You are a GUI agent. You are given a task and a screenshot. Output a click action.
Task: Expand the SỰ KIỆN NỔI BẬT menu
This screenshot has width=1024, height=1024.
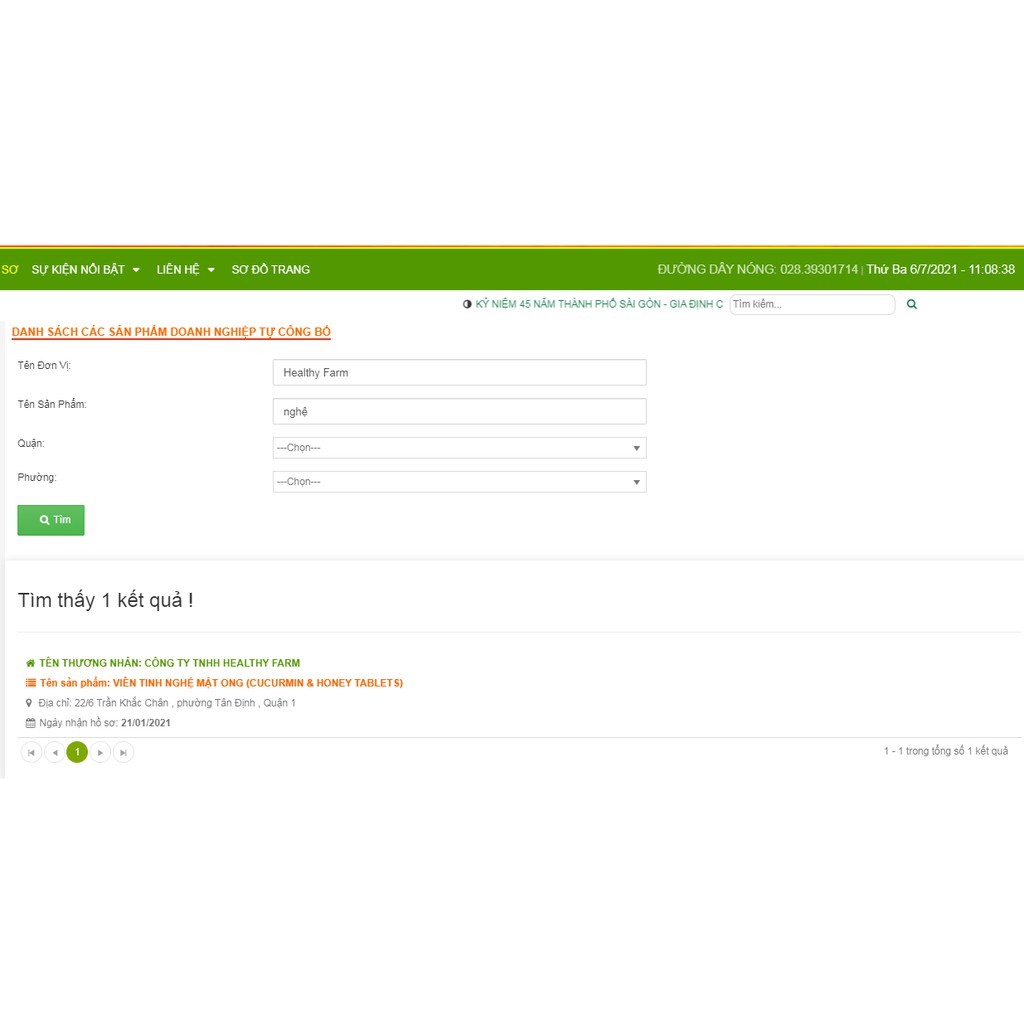pyautogui.click(x=85, y=269)
